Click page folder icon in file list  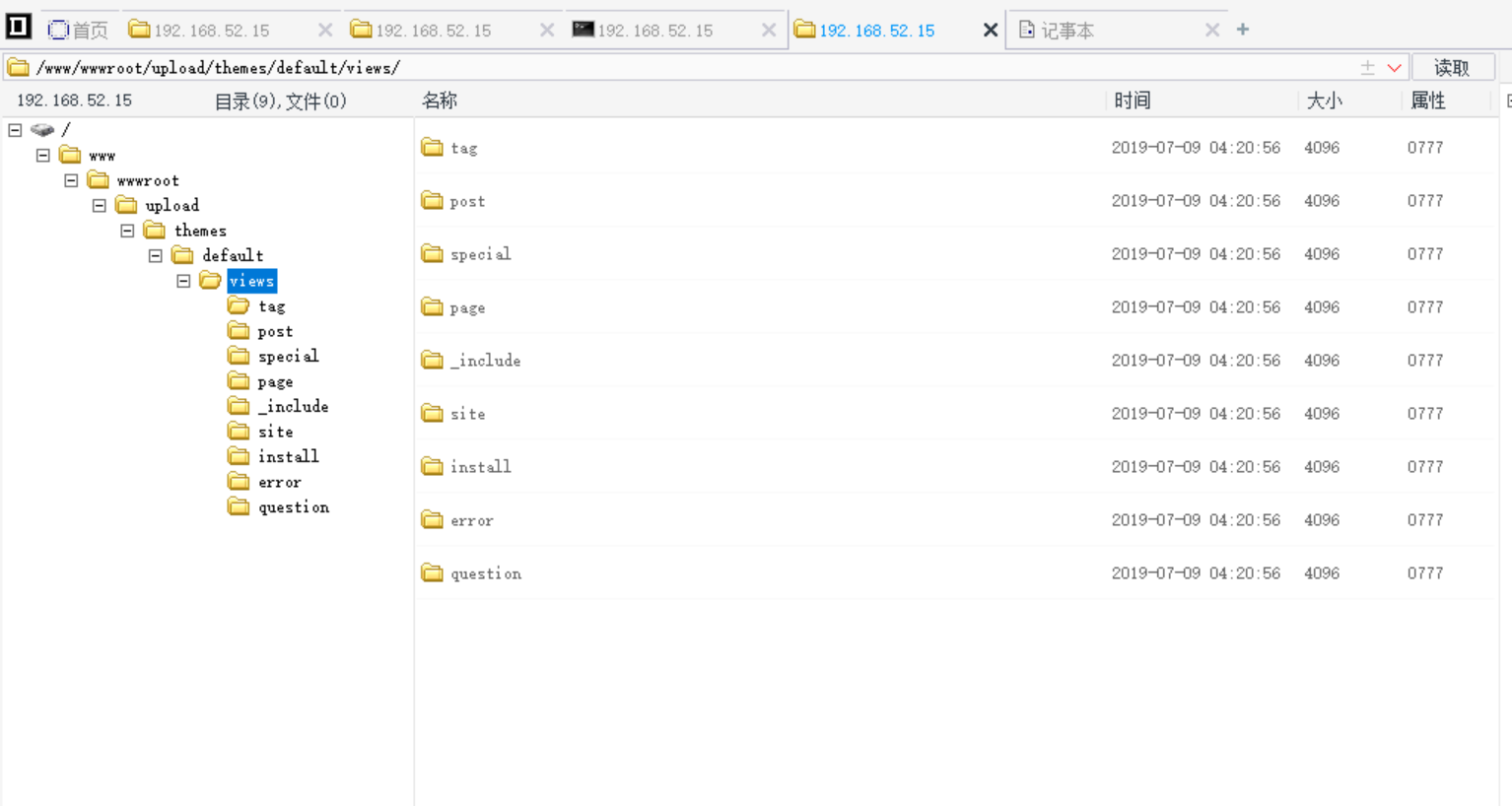[x=432, y=307]
